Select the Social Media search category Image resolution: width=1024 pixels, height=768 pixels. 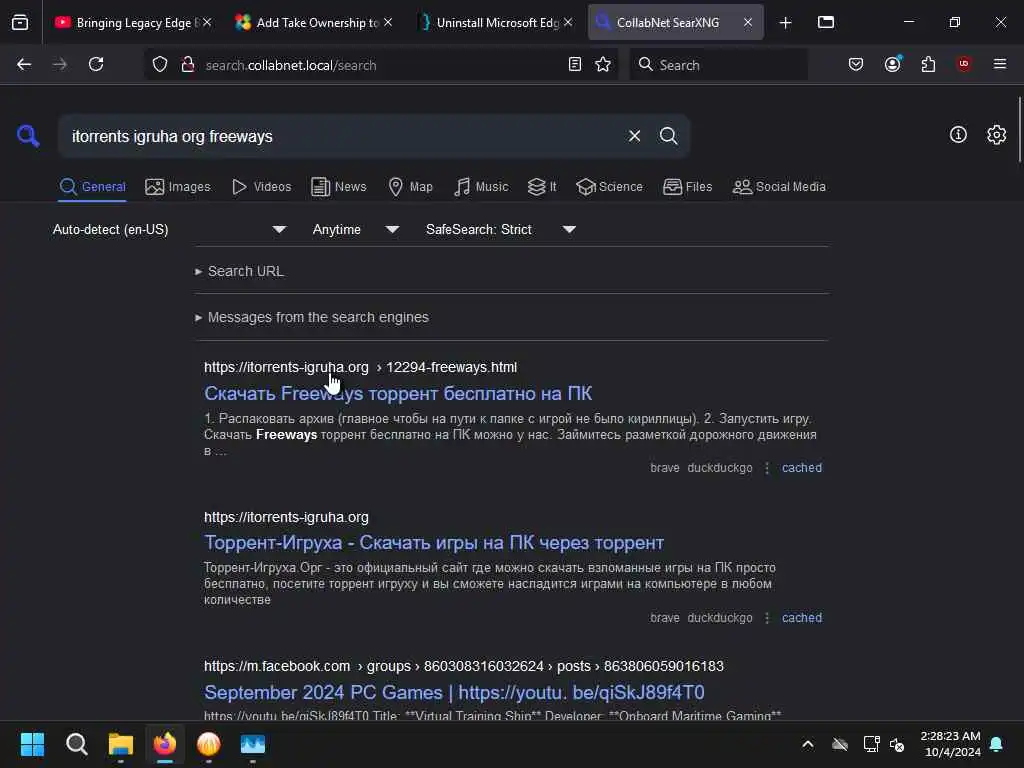tap(779, 187)
